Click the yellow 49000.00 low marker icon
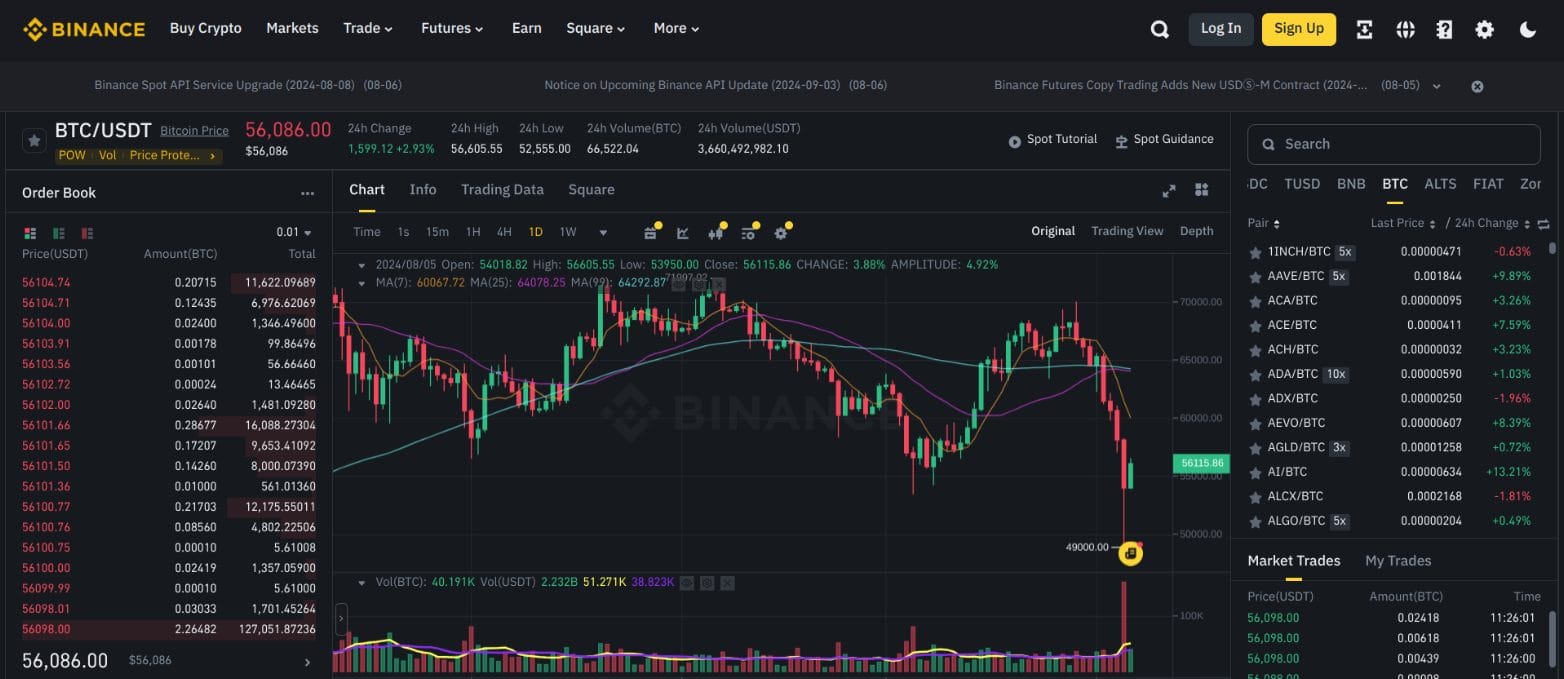The width and height of the screenshot is (1564, 679). click(1130, 553)
